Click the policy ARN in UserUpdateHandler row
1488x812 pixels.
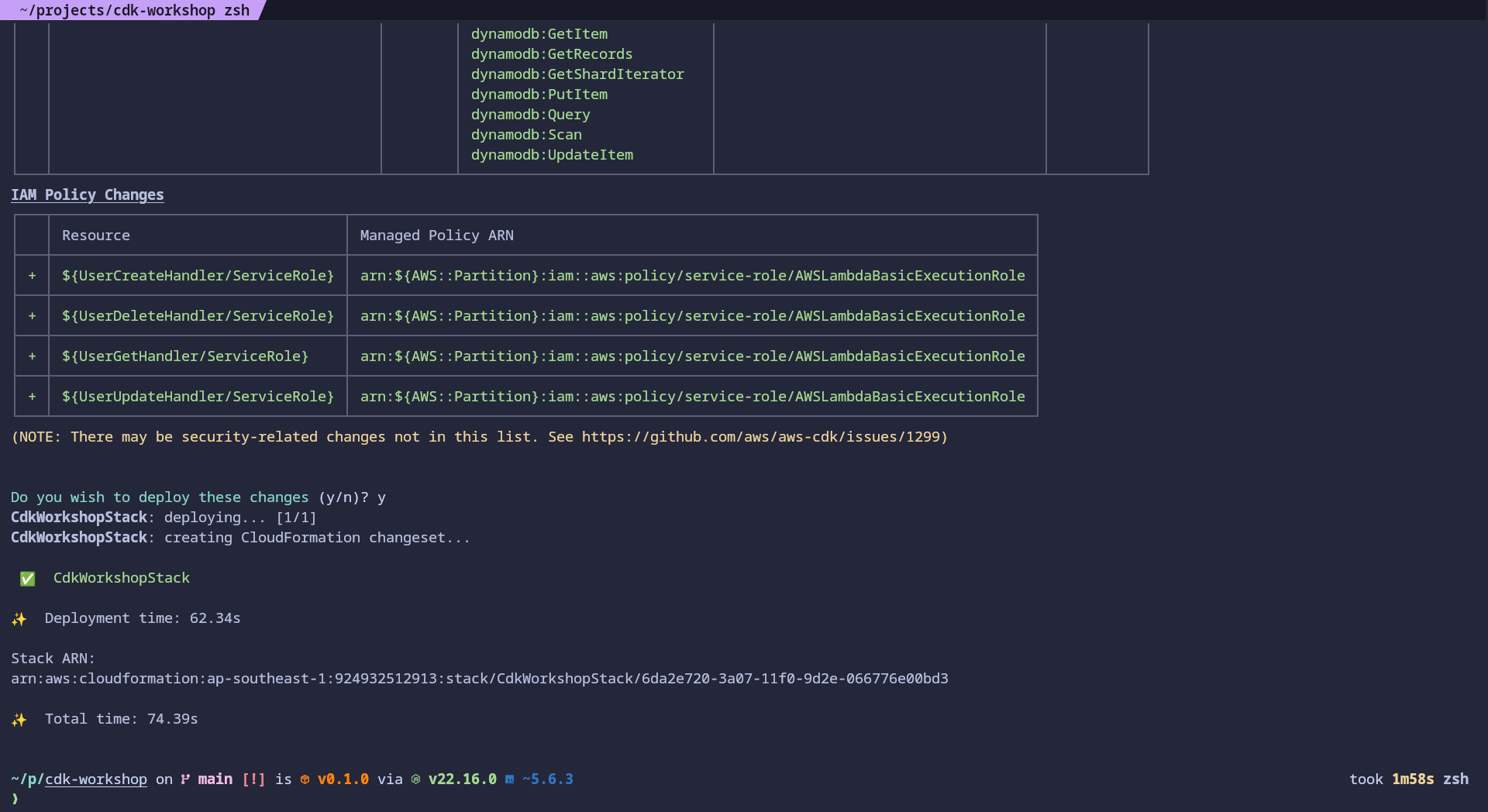[x=693, y=397]
